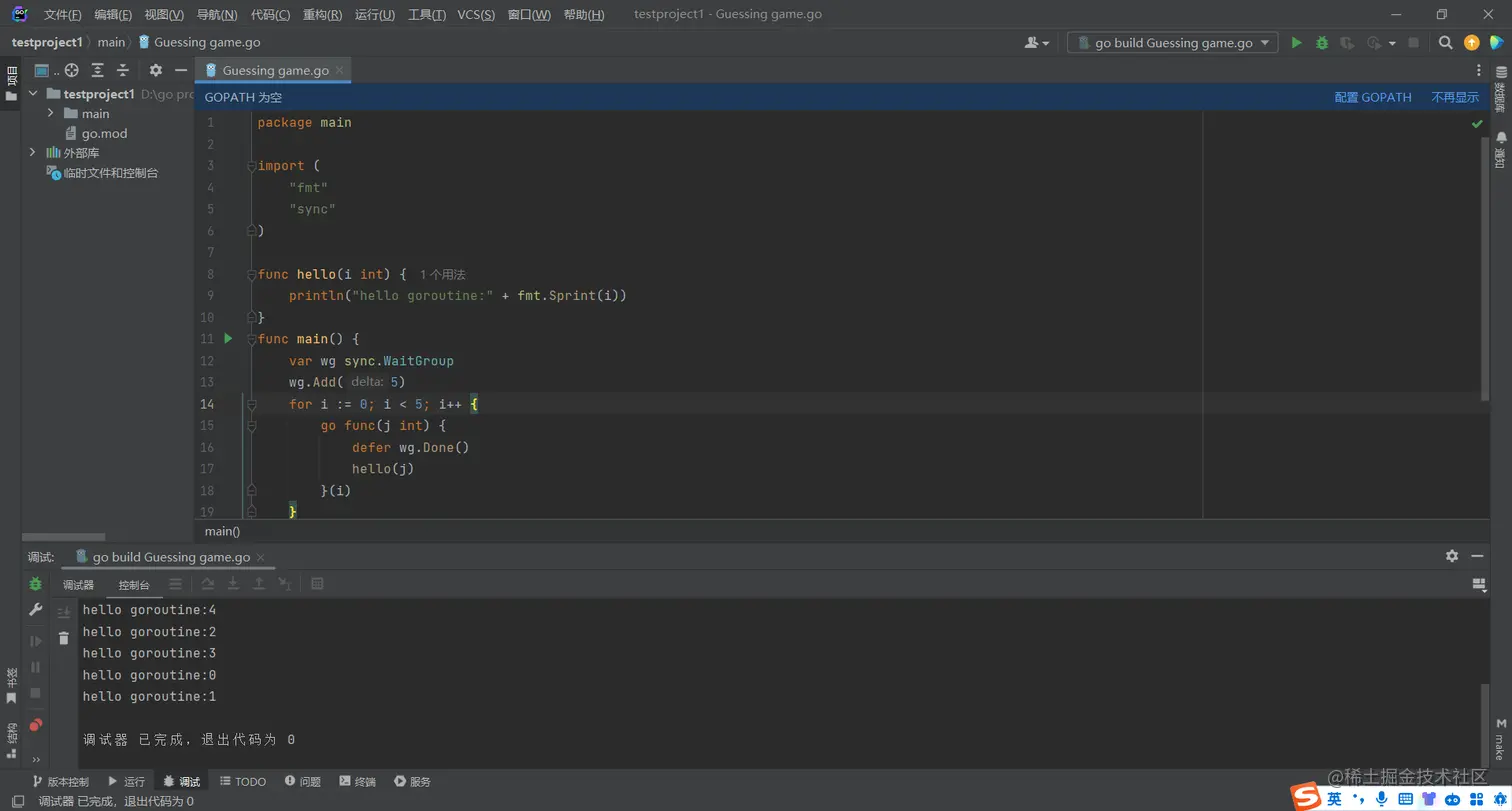Image resolution: width=1512 pixels, height=811 pixels.
Task: Open the 文件(F) menu
Action: (63, 15)
